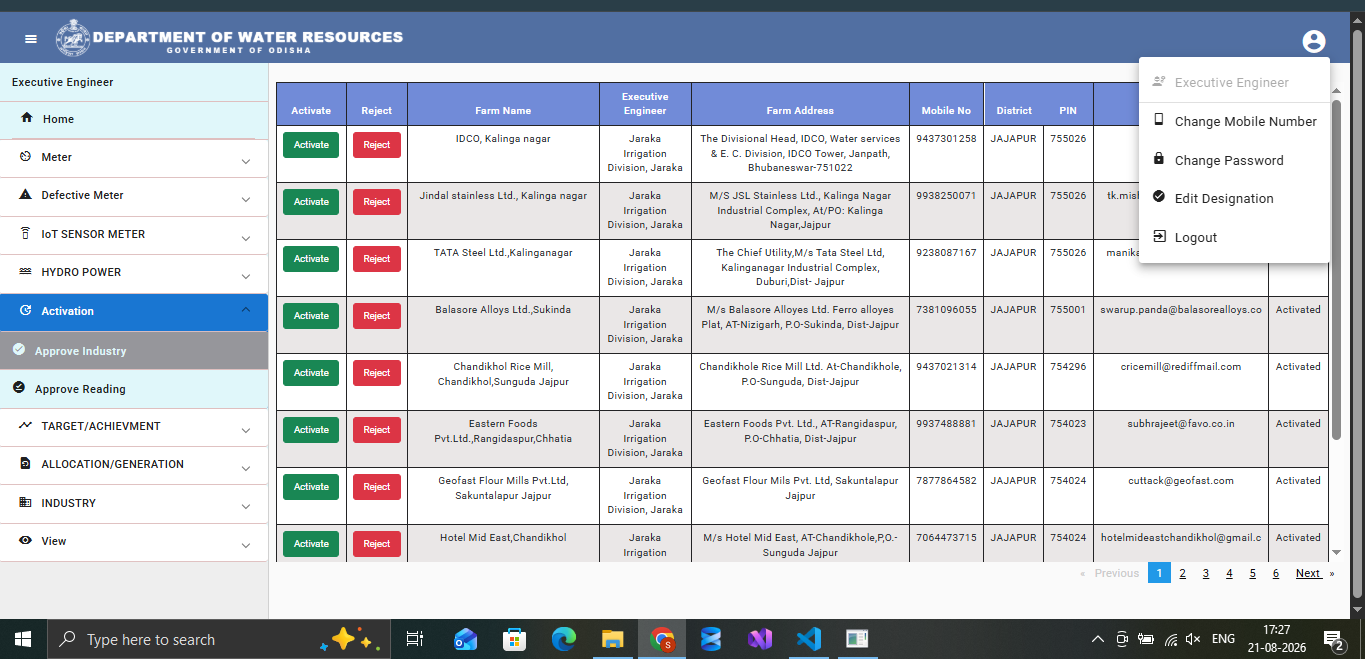
Task: Open the Windows notification center
Action: (1333, 639)
